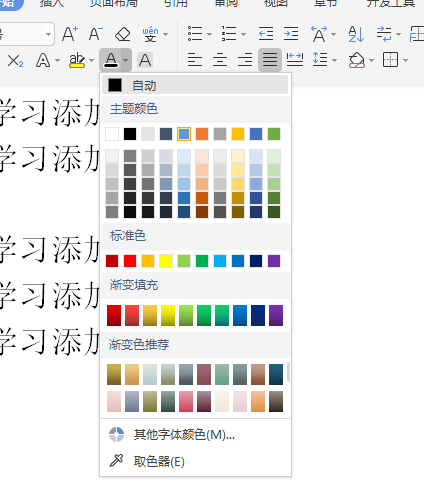This screenshot has height=503, width=424.
Task: Click the character shading A icon
Action: pyautogui.click(x=145, y=60)
